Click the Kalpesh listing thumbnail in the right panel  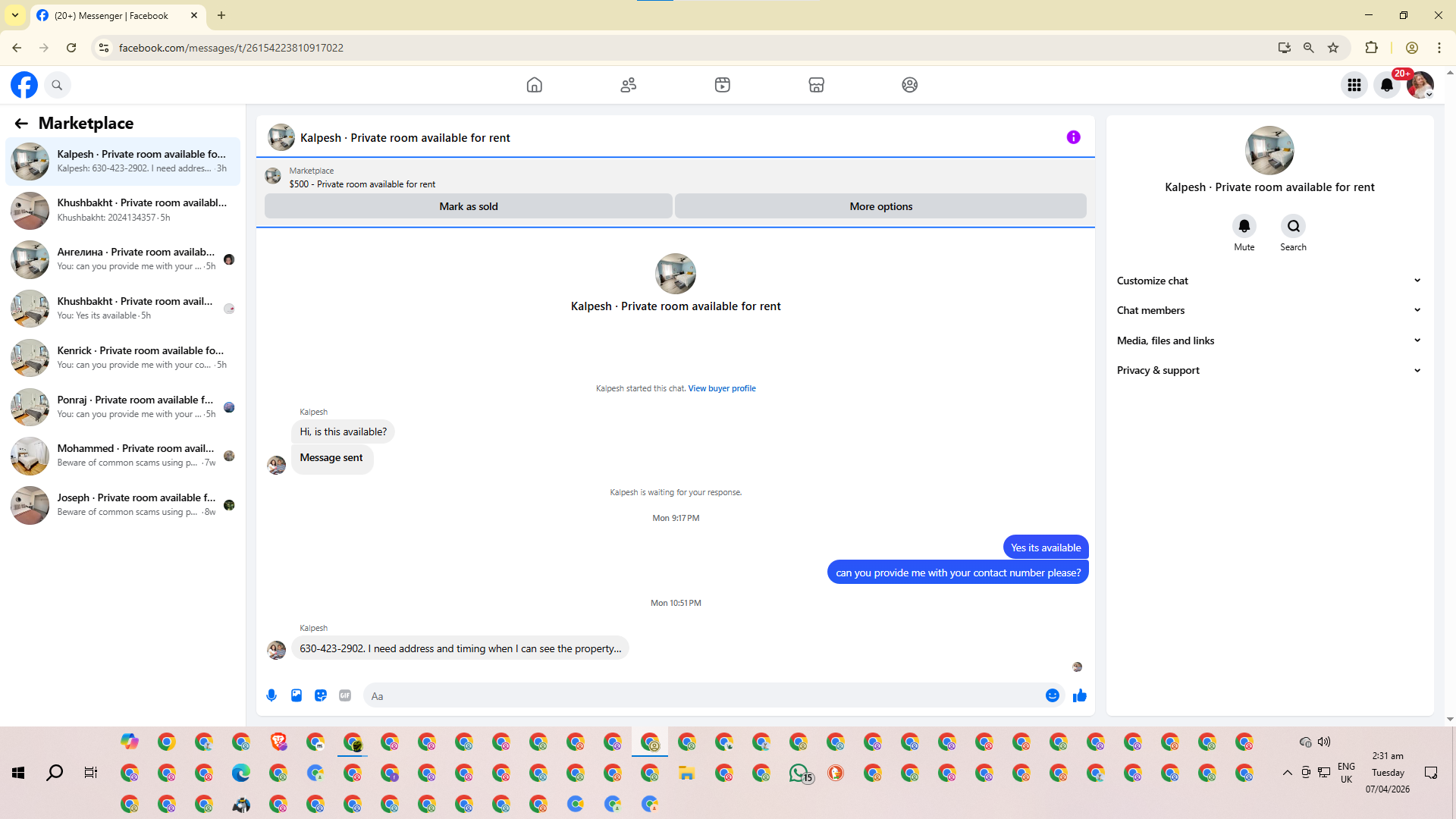point(1269,150)
